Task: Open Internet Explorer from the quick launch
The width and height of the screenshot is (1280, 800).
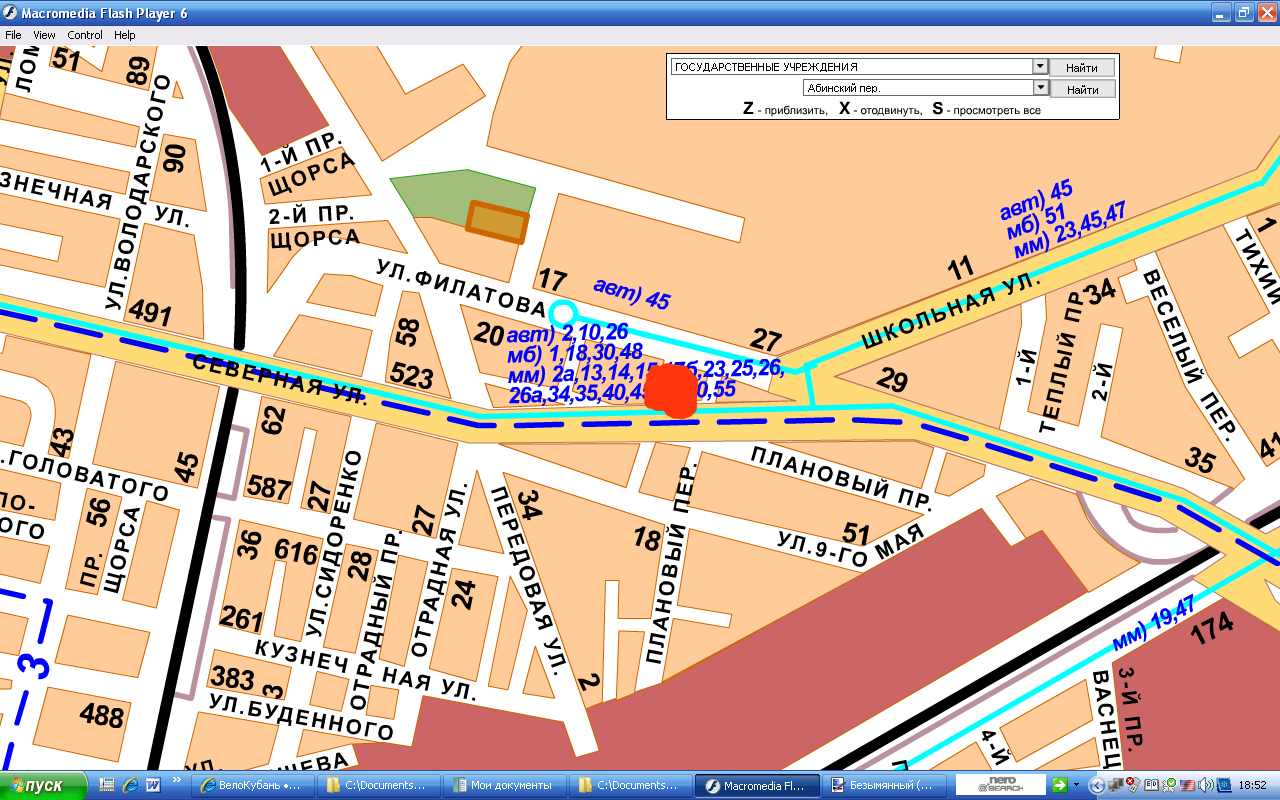Action: (130, 785)
